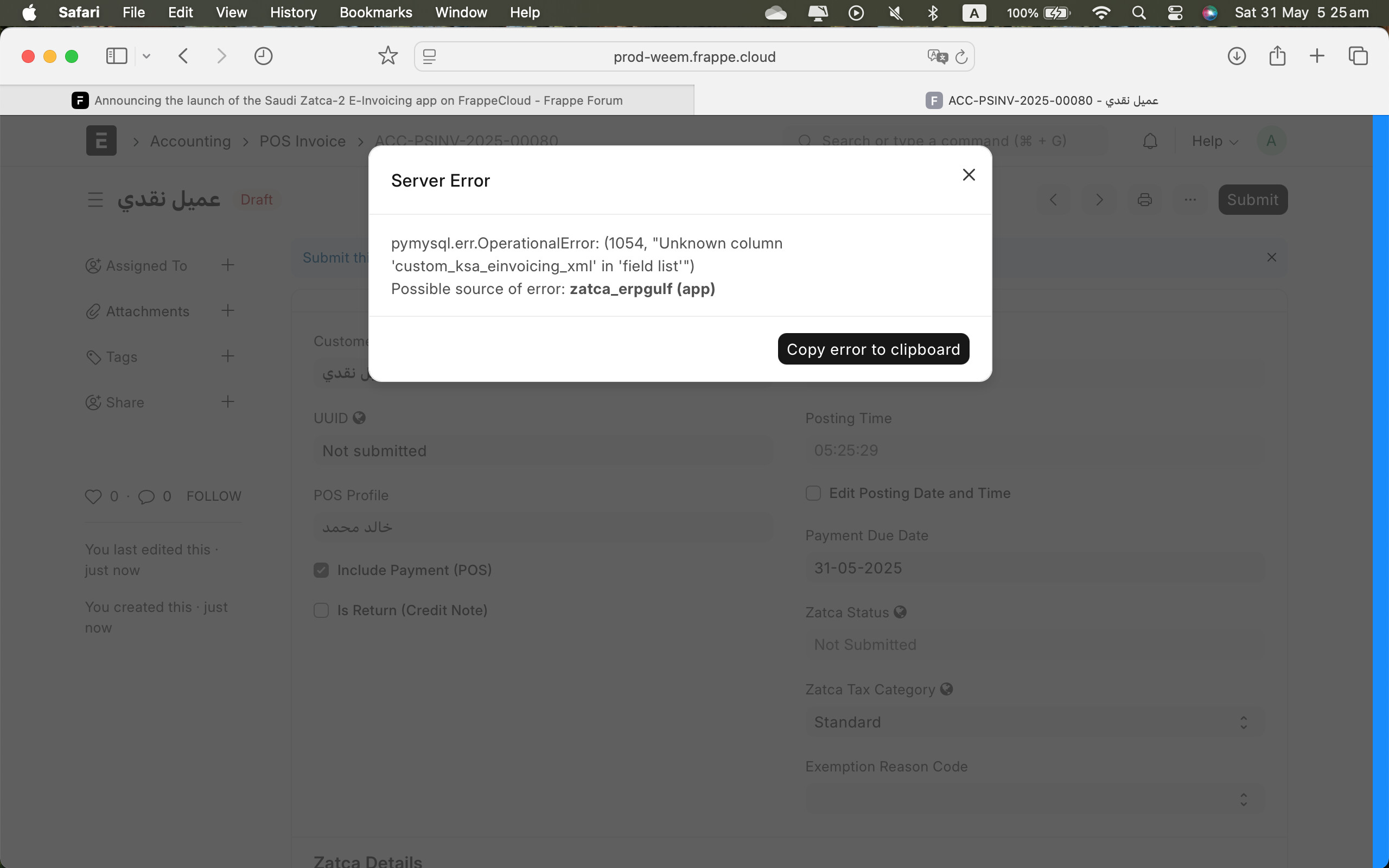Toggle Is Return (Credit Note) checkbox
Screen dimensions: 1389x868
[x=321, y=610]
